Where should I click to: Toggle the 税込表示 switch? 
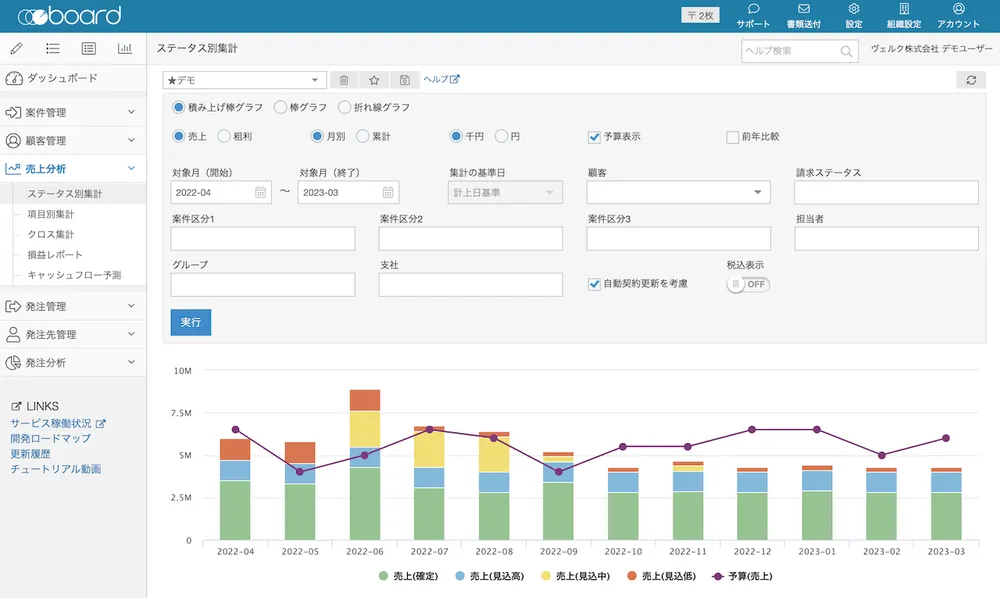[748, 284]
